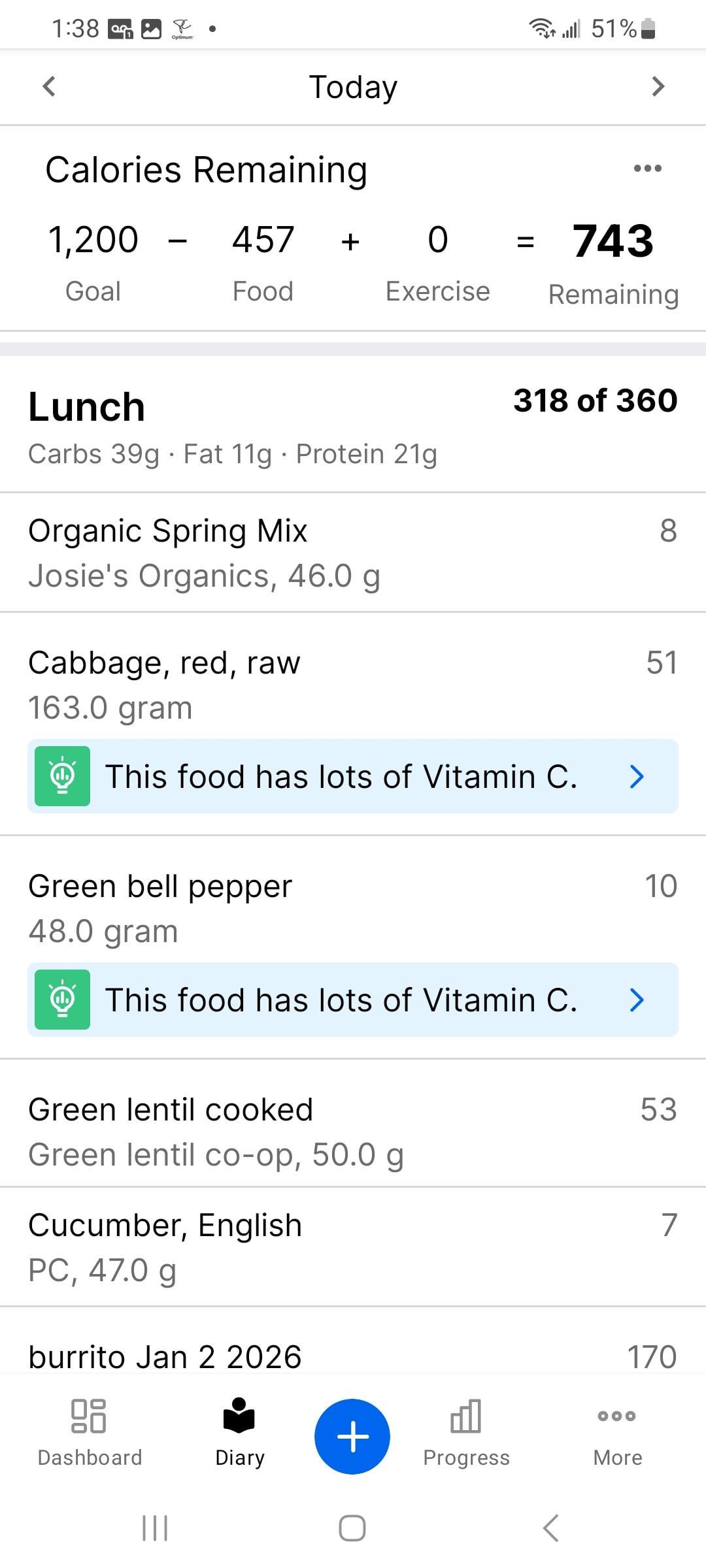Open the More menu tab
Image resolution: width=706 pixels, height=1568 pixels.
(x=617, y=1432)
